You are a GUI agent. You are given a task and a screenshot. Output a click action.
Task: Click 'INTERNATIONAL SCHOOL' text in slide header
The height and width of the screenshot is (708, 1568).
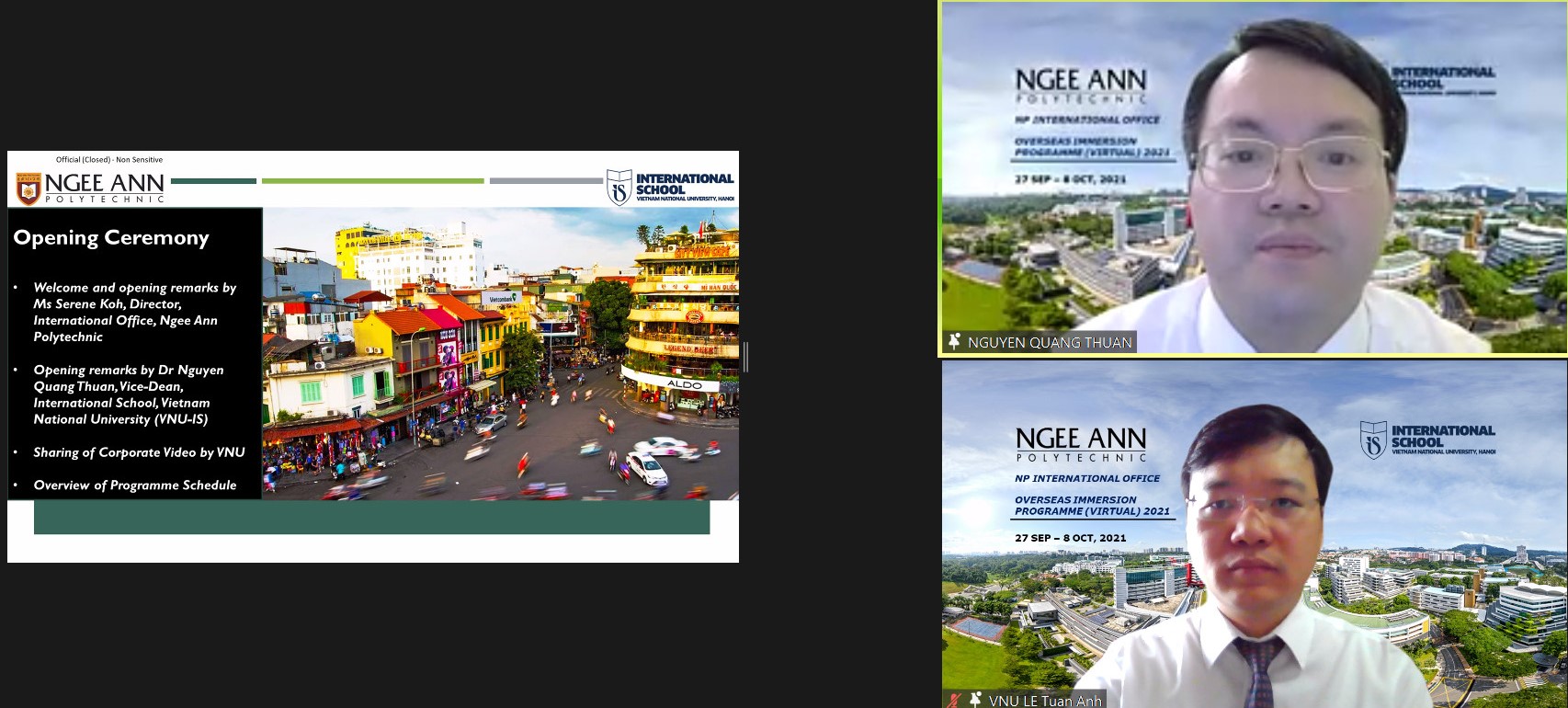[x=685, y=184]
